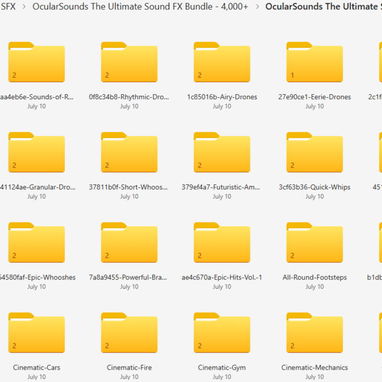Screen dimensions: 382x382
Task: Select the '0f8c34b8-Rhythmic-Dro...' name label
Action: [x=129, y=97]
